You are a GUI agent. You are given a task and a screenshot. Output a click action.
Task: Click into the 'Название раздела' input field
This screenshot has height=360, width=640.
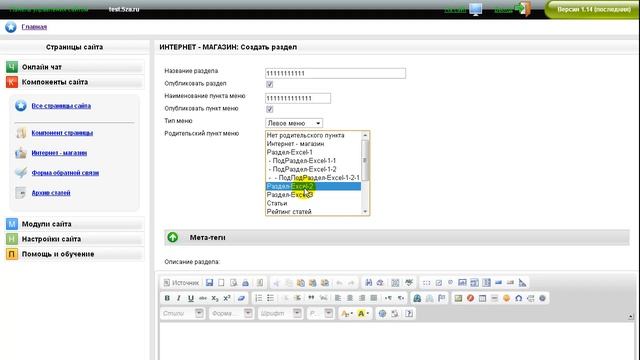[336, 73]
